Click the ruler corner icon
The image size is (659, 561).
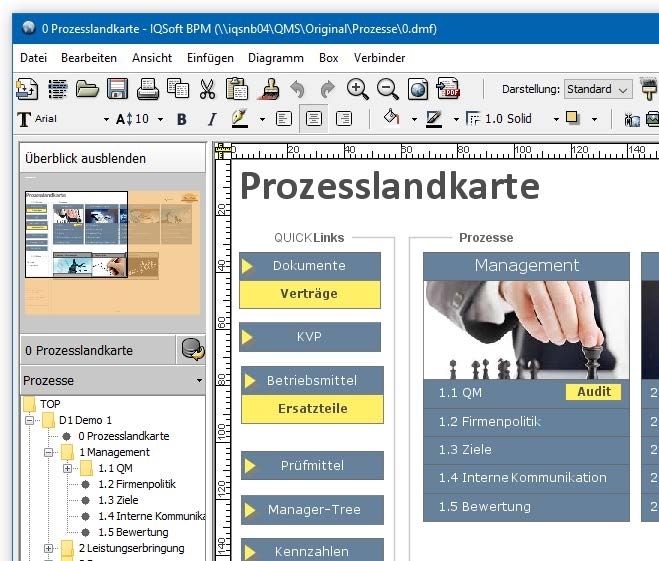tap(223, 151)
